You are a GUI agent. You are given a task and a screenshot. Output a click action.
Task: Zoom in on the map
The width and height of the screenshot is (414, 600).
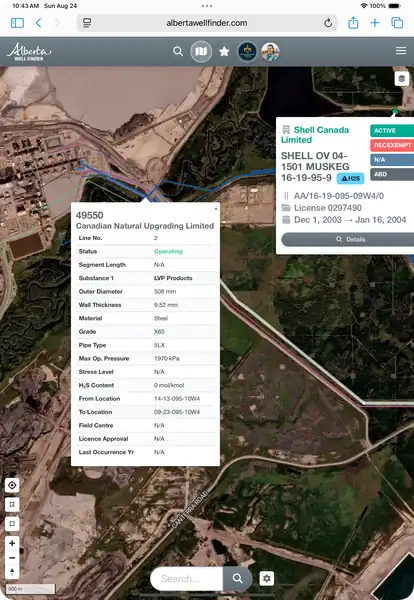click(12, 543)
